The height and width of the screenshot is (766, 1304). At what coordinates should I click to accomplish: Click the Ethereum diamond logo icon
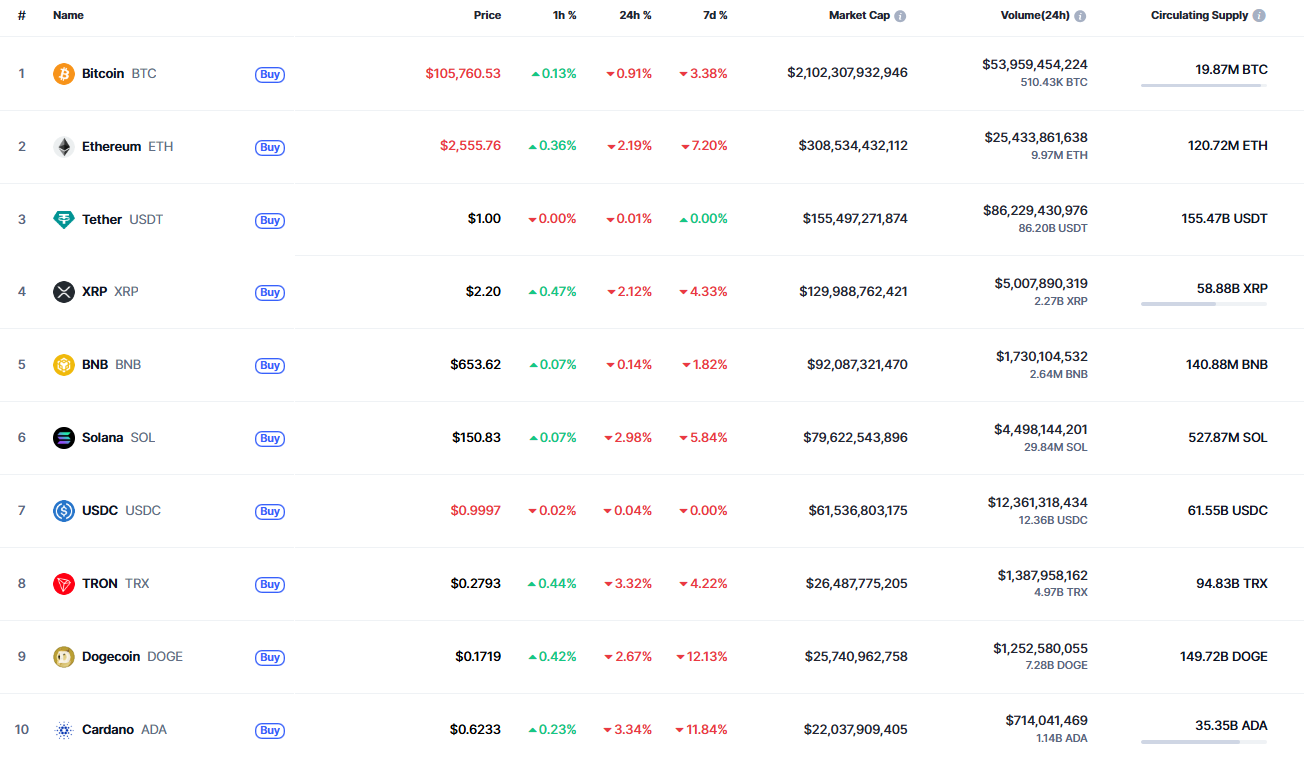point(64,147)
